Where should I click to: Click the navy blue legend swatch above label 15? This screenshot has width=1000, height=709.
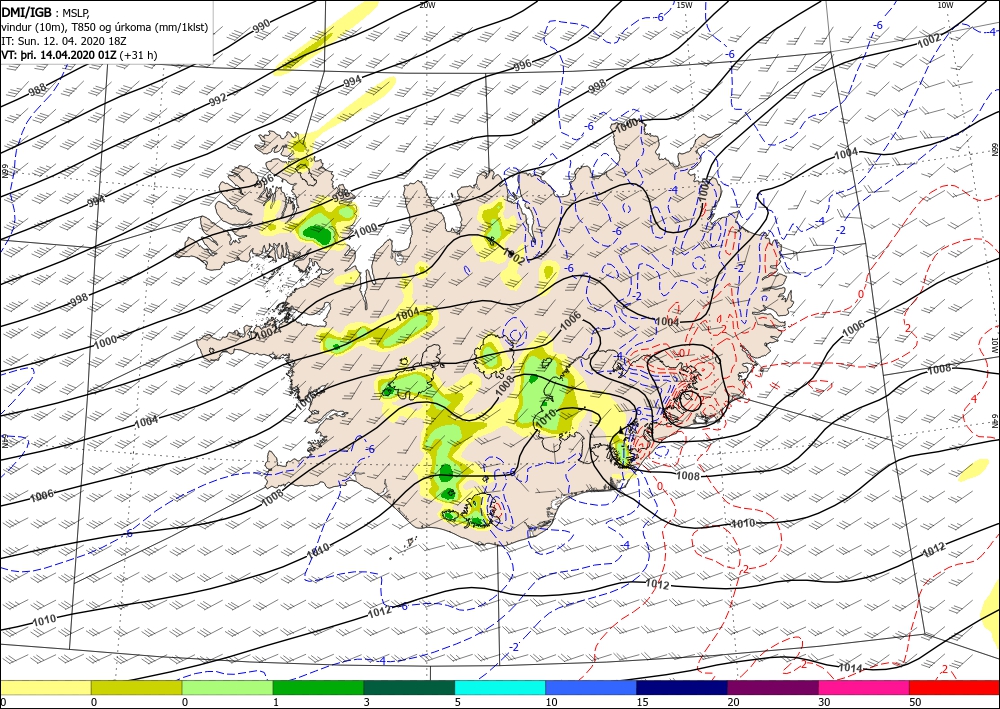tap(682, 687)
